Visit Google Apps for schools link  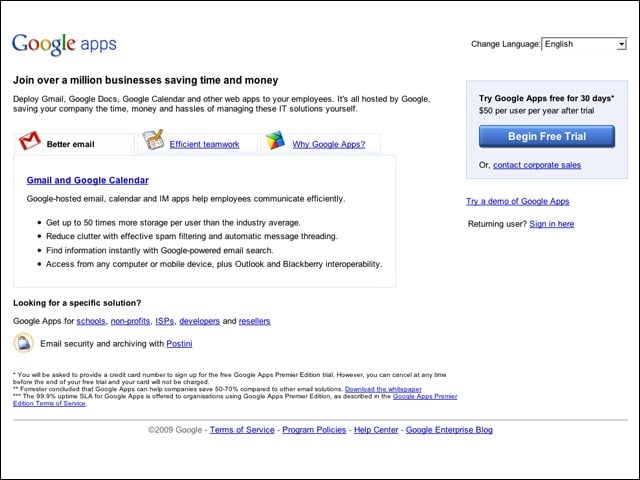(91, 321)
